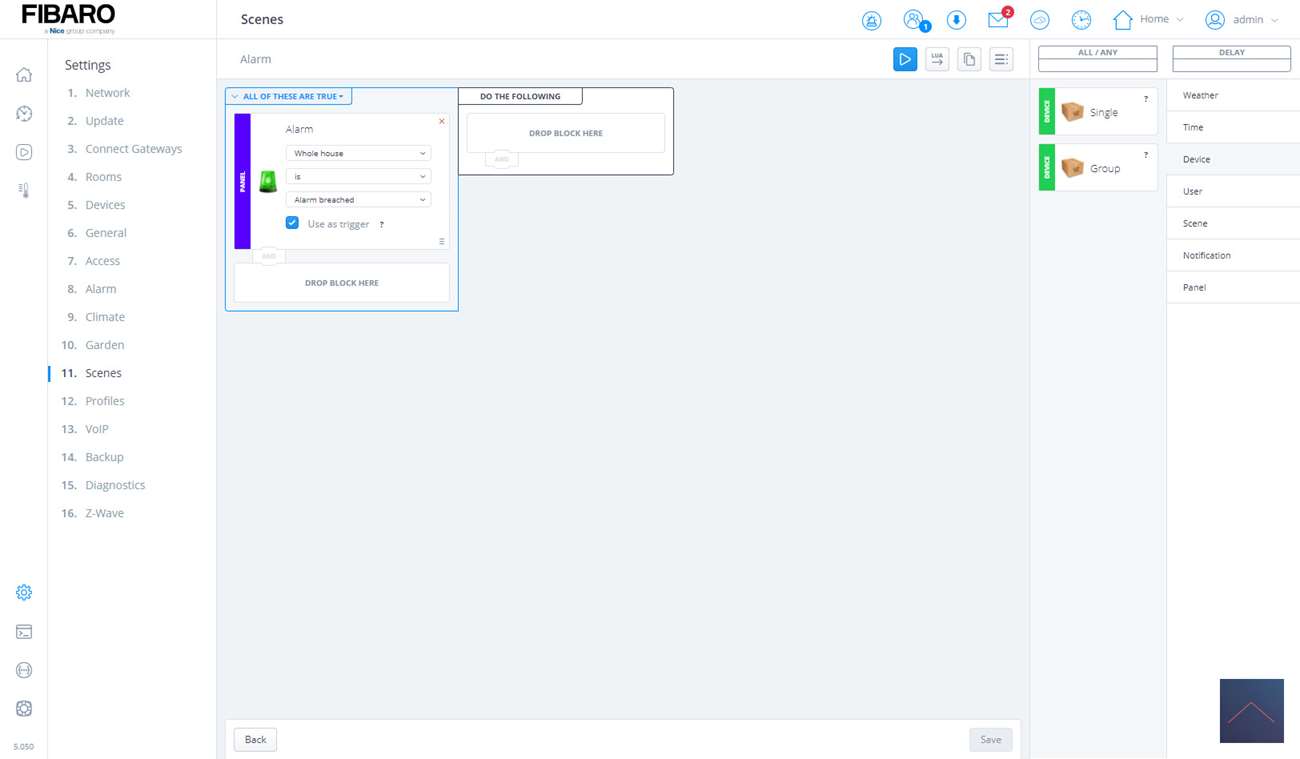Select the Device block category

[x=1233, y=159]
